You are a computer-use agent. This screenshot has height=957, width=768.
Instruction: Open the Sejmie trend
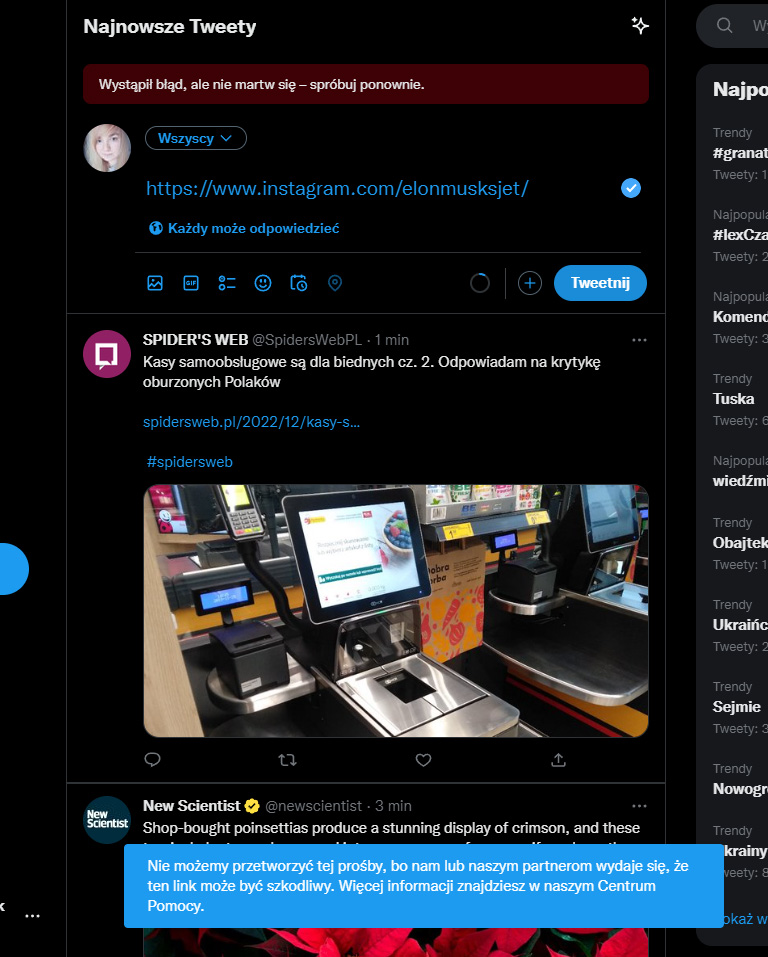coord(736,707)
